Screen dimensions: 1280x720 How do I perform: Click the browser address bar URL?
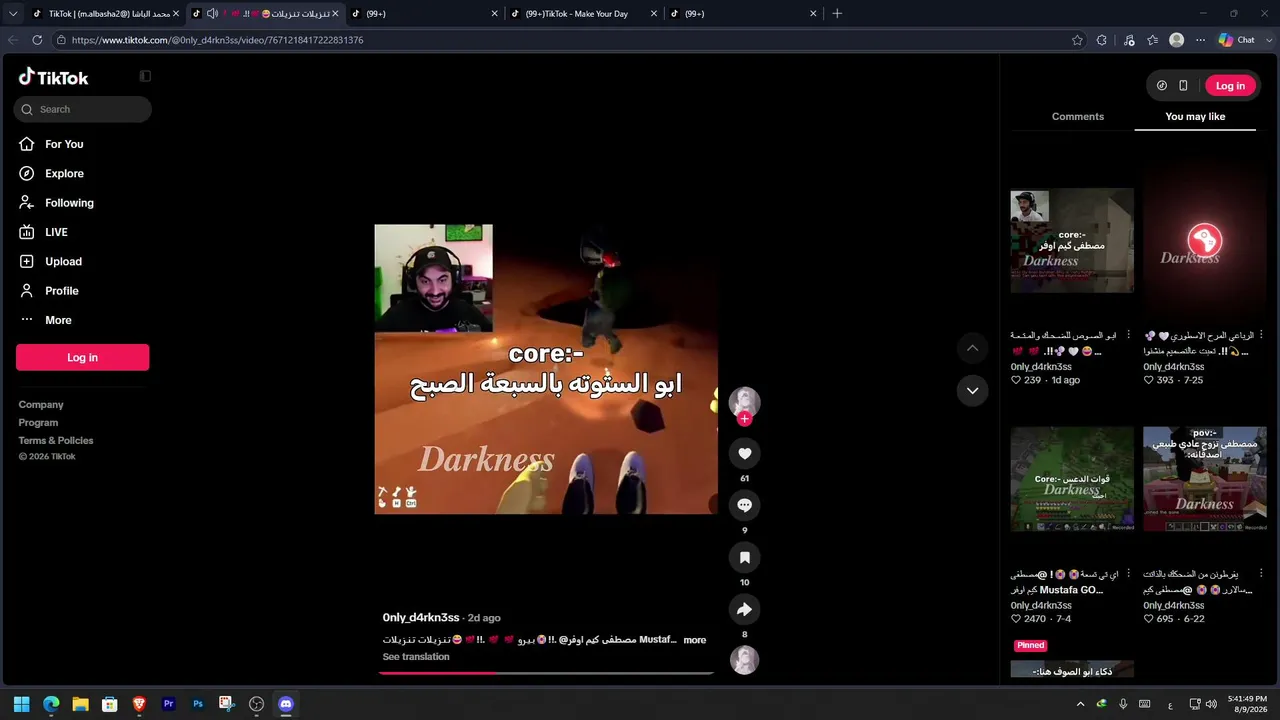tap(217, 40)
